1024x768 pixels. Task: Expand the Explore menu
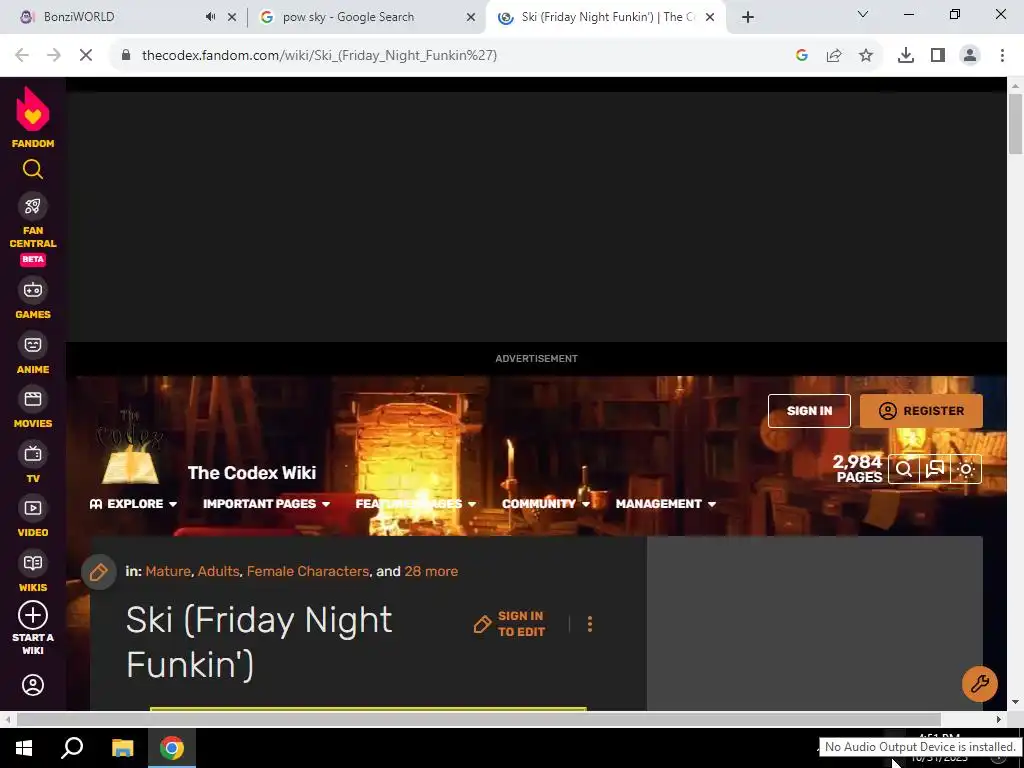point(133,504)
